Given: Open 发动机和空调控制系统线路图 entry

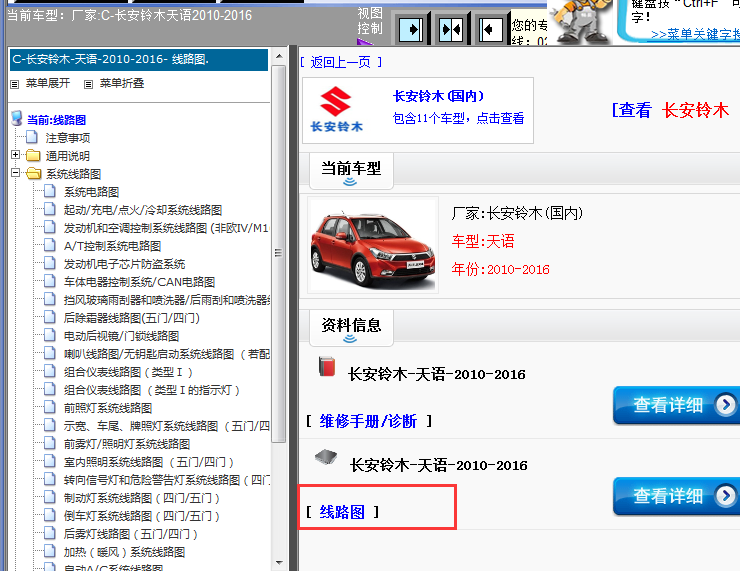Looking at the screenshot, I should point(166,227).
